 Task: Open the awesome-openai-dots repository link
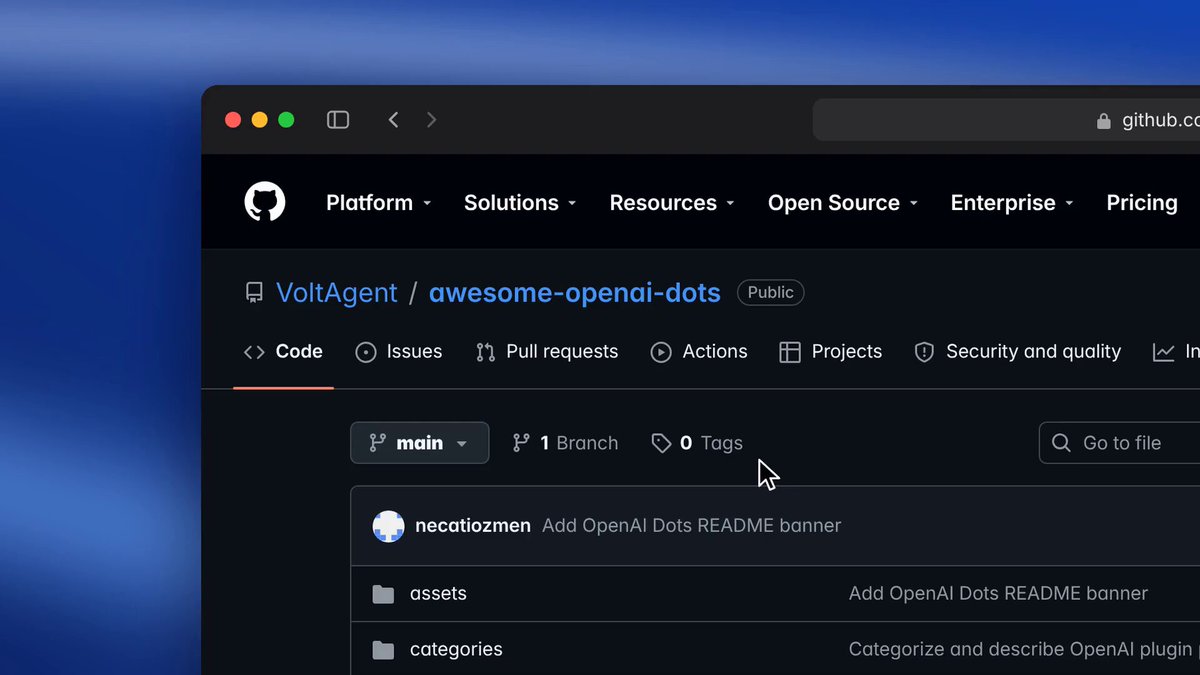tap(575, 293)
